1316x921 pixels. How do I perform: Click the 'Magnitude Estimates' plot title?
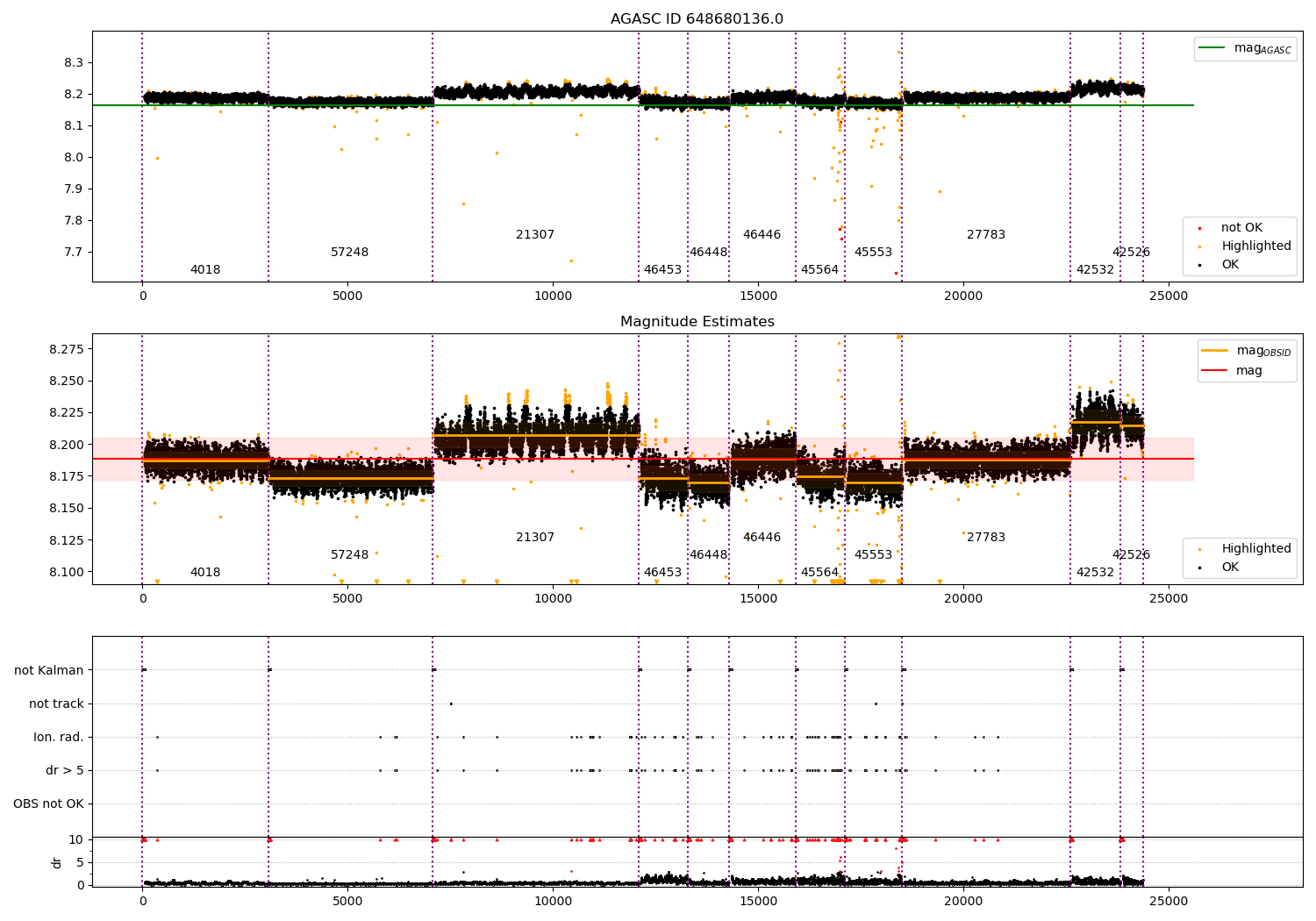point(697,322)
